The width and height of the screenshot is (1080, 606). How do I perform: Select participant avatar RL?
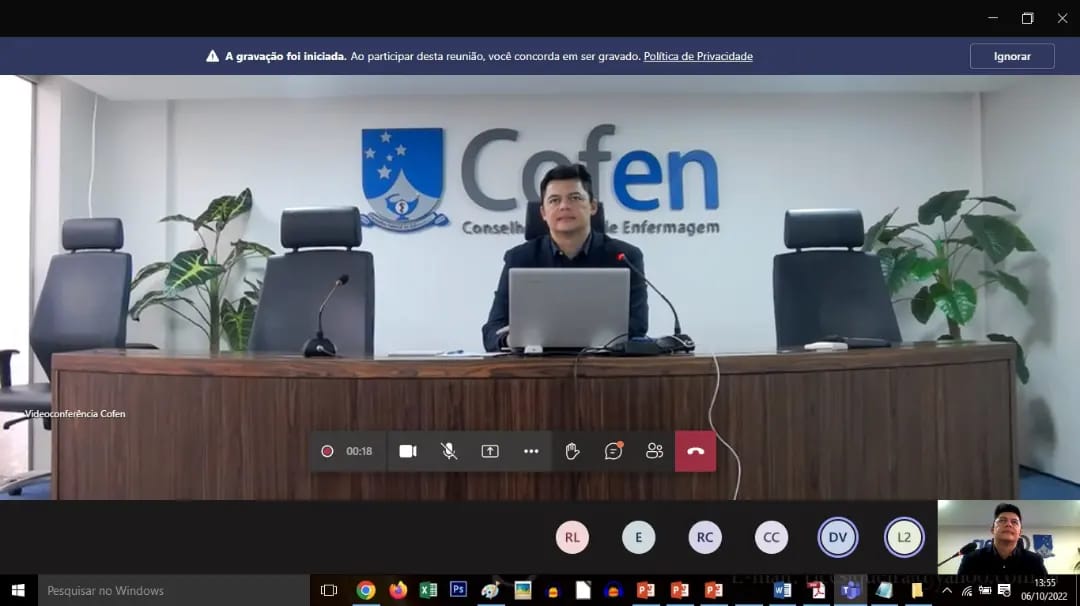[572, 537]
